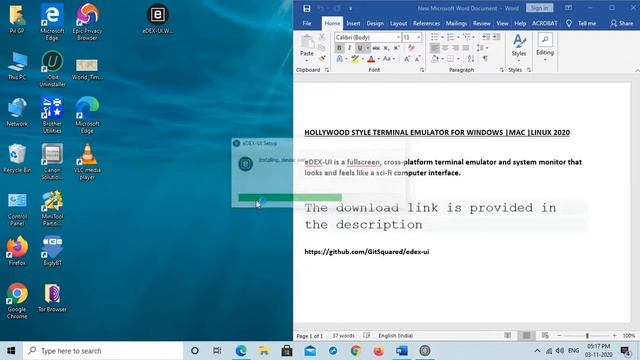The height and width of the screenshot is (360, 640).
Task: Expand the Numbering list dropdown arrow
Action: (x=458, y=37)
